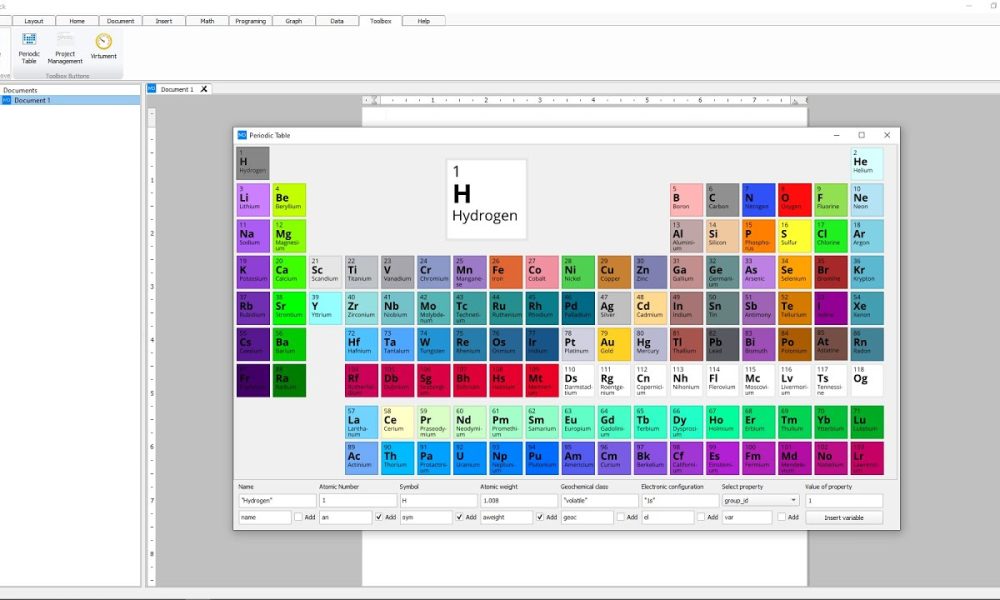Select the Iron (Fe) element cell
The width and height of the screenshot is (1000, 600).
(506, 272)
